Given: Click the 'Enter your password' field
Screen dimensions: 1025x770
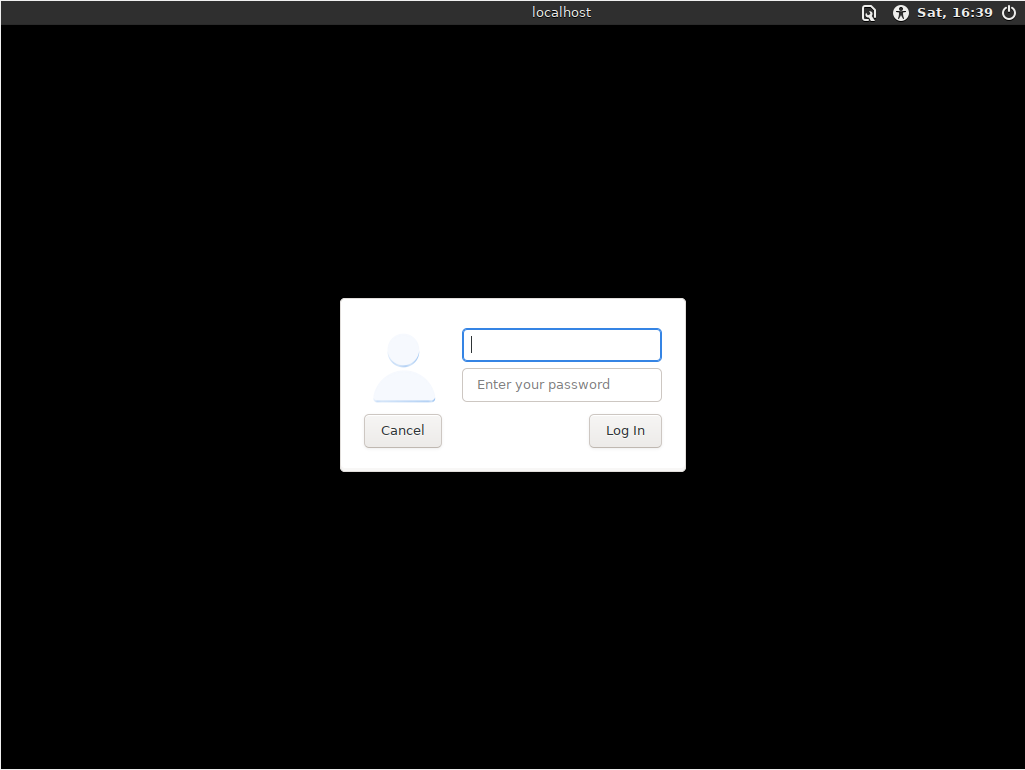Looking at the screenshot, I should point(561,385).
